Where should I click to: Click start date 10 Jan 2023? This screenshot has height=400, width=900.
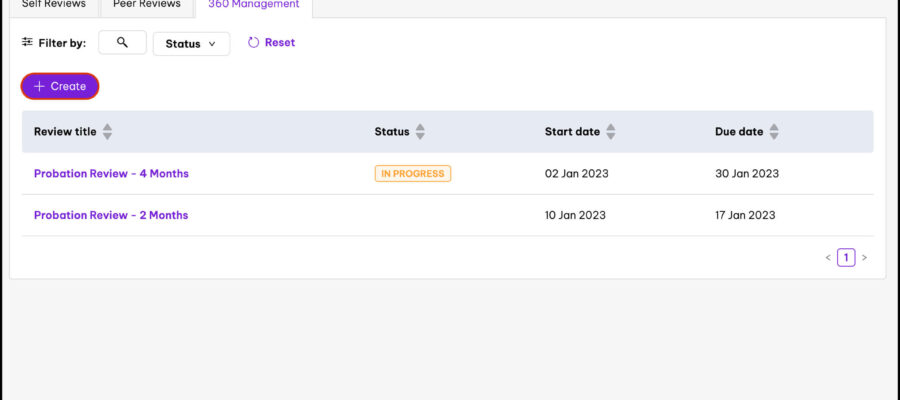point(575,215)
